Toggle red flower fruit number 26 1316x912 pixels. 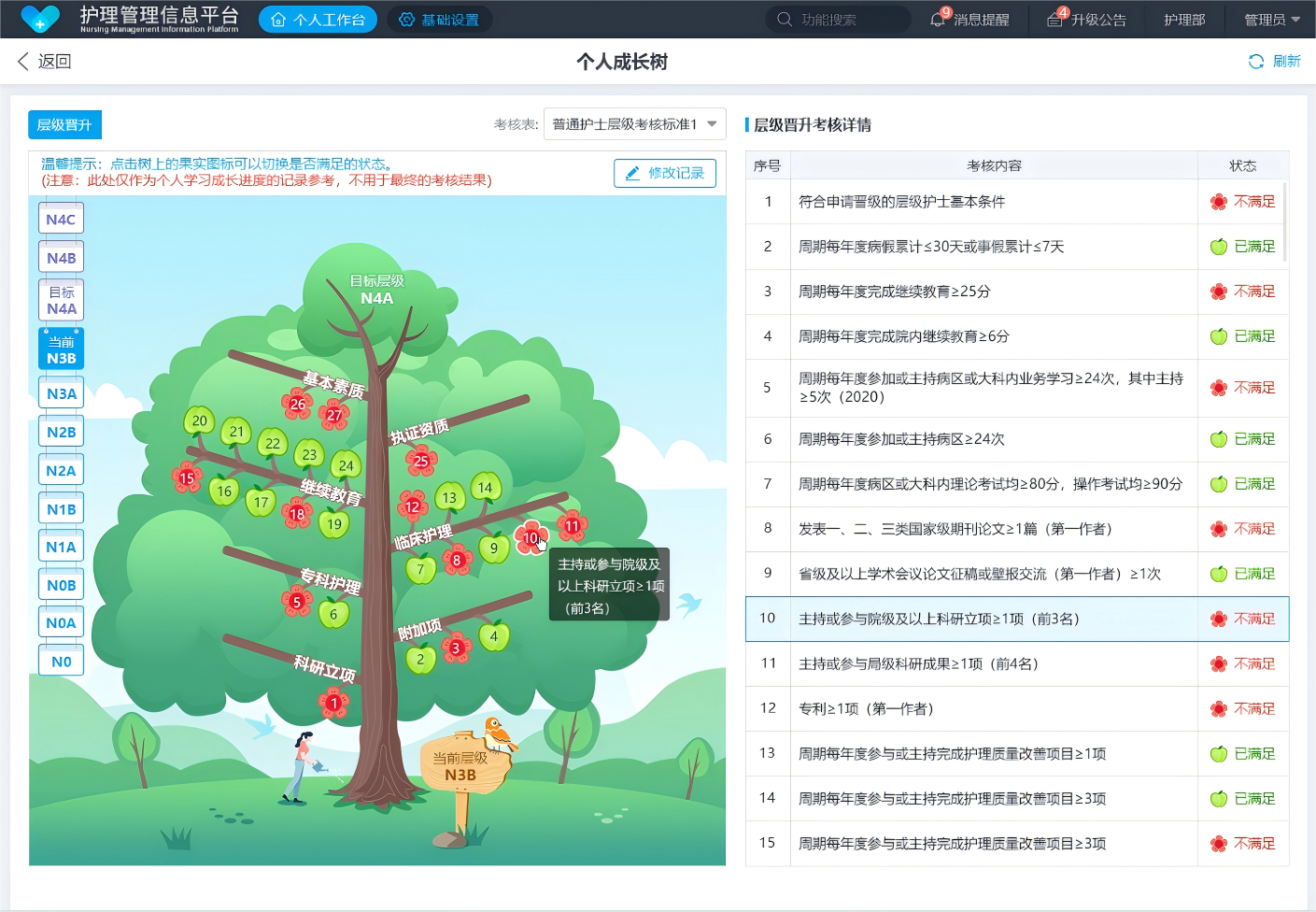click(297, 404)
